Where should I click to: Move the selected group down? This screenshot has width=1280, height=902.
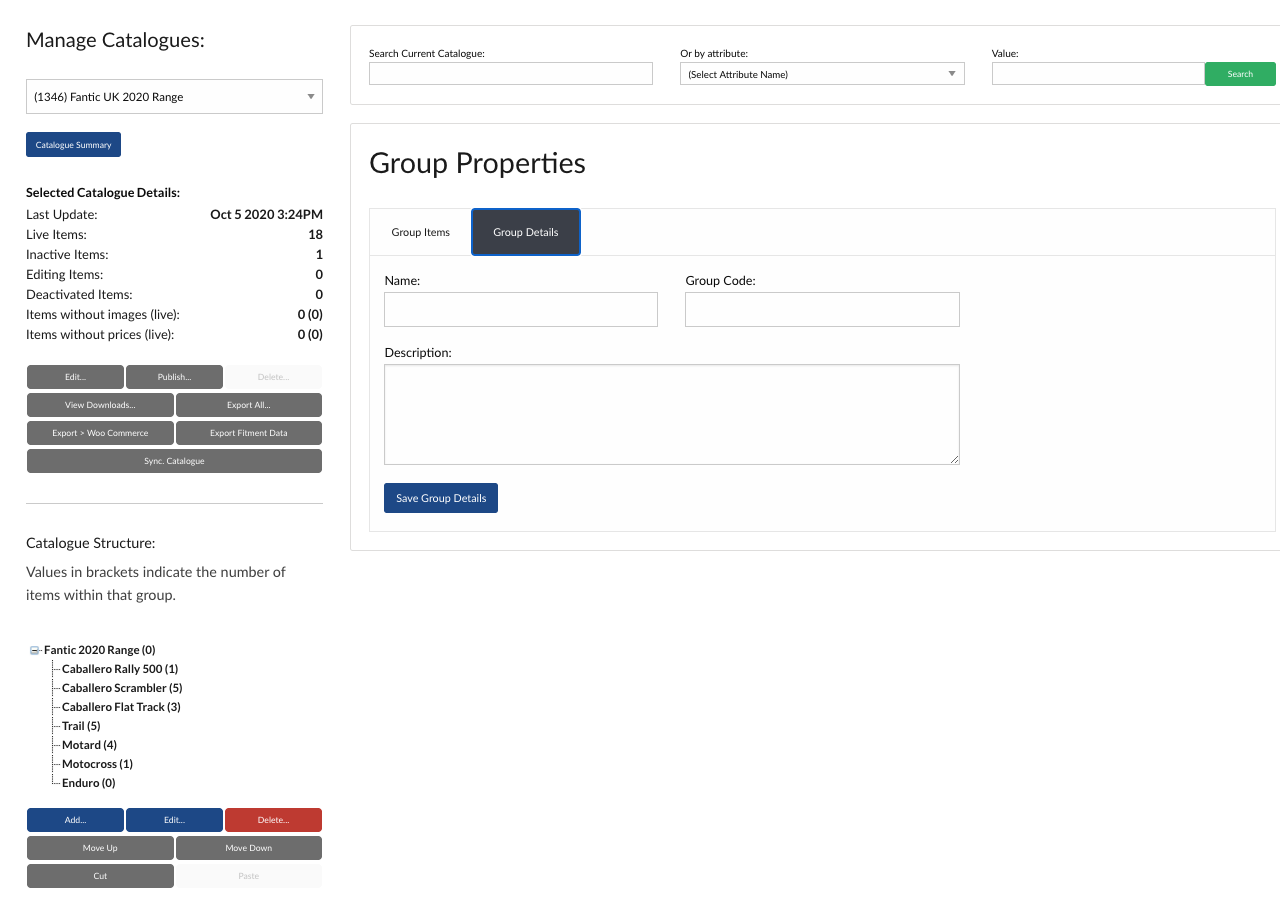[248, 848]
